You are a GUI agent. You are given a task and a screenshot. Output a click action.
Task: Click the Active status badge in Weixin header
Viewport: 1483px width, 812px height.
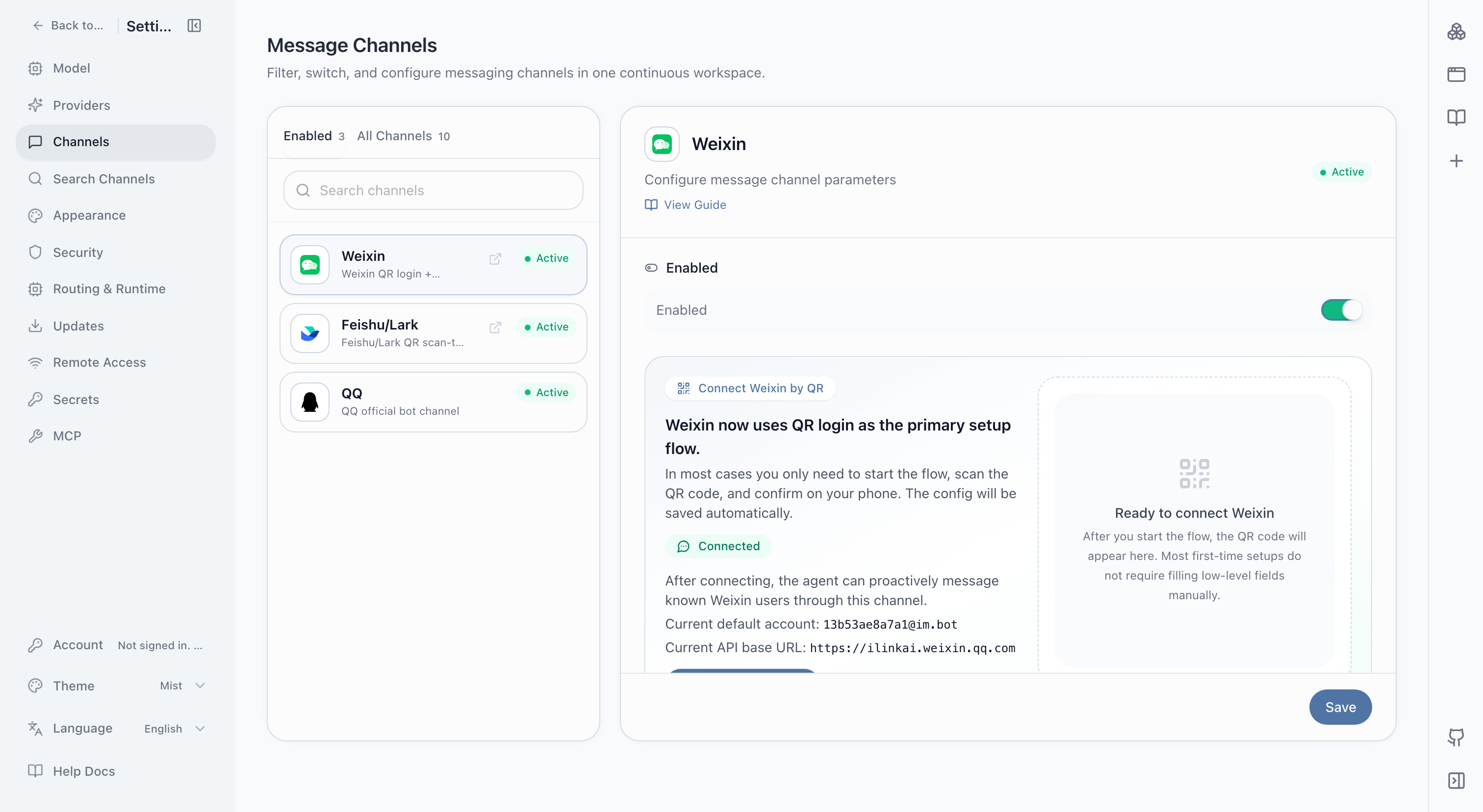1341,172
